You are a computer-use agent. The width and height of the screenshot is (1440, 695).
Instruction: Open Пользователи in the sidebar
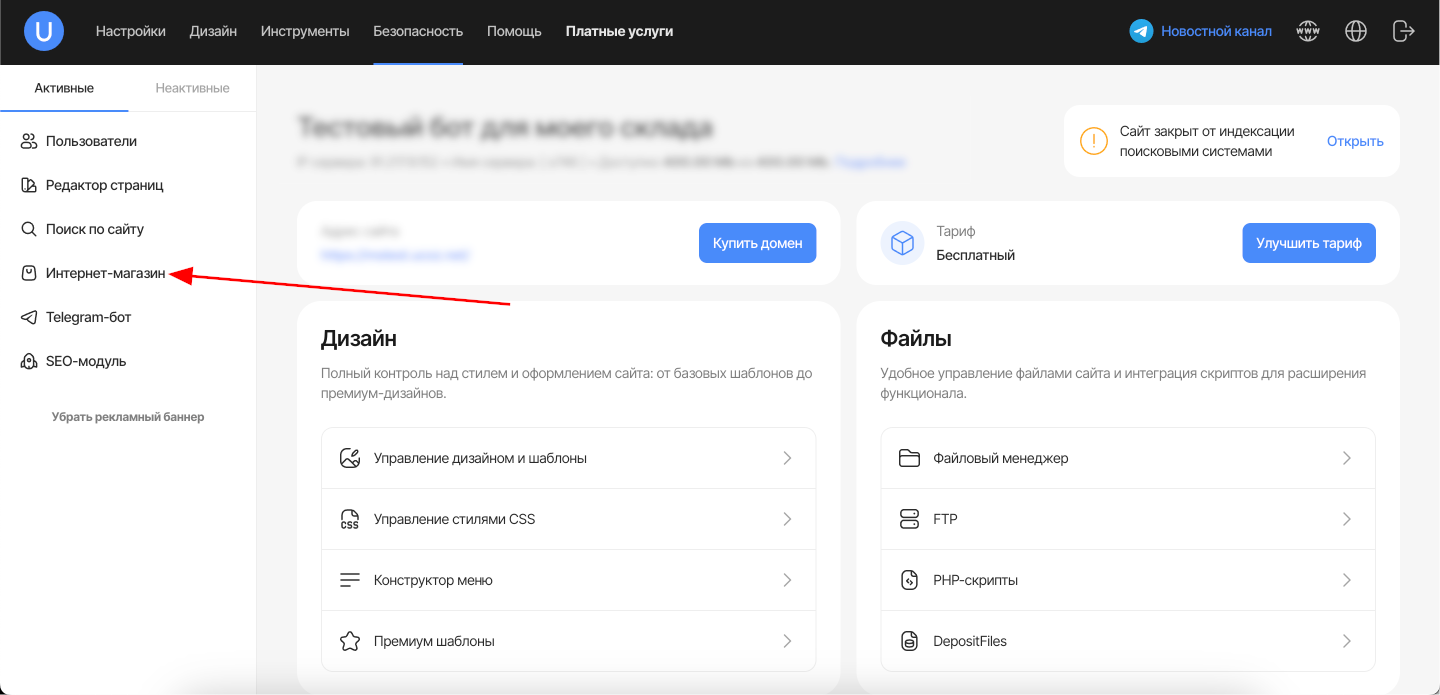90,141
